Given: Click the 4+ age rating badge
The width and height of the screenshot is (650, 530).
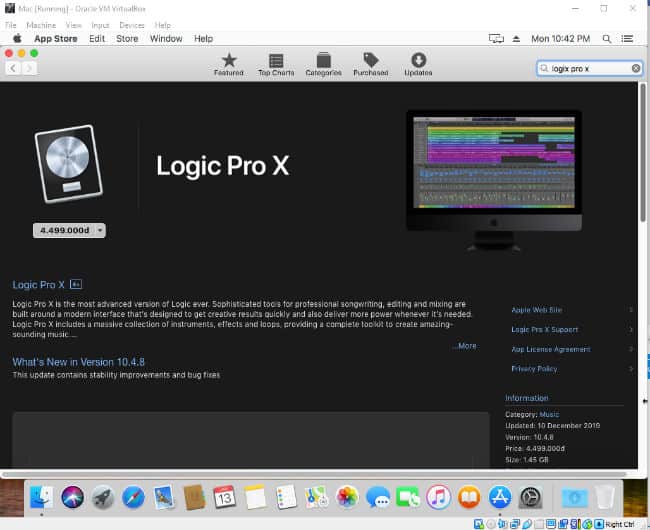Looking at the screenshot, I should 76,284.
